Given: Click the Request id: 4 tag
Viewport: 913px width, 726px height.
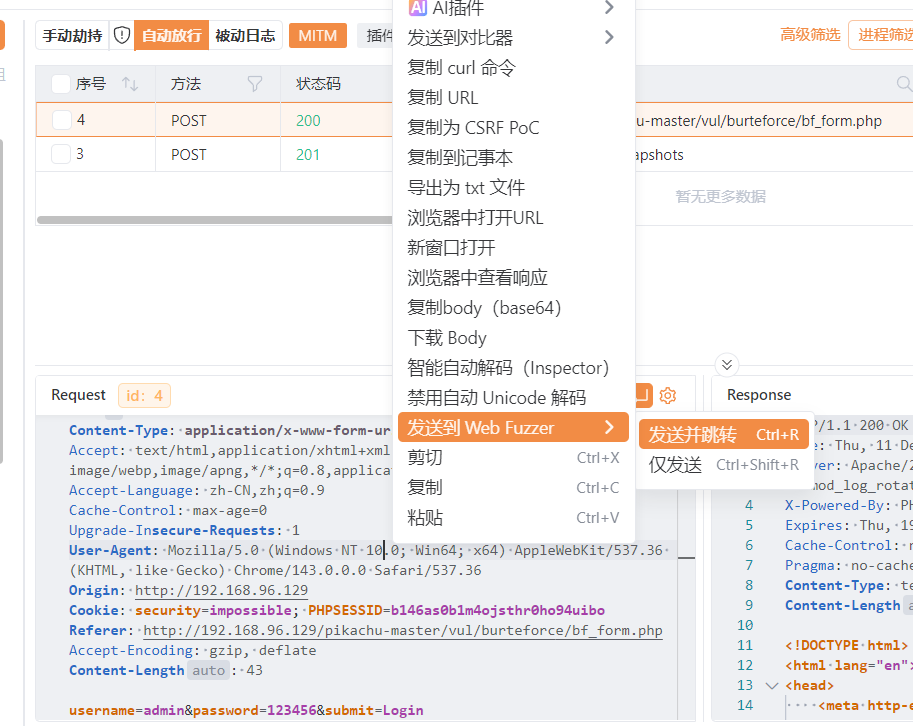Looking at the screenshot, I should tap(144, 396).
